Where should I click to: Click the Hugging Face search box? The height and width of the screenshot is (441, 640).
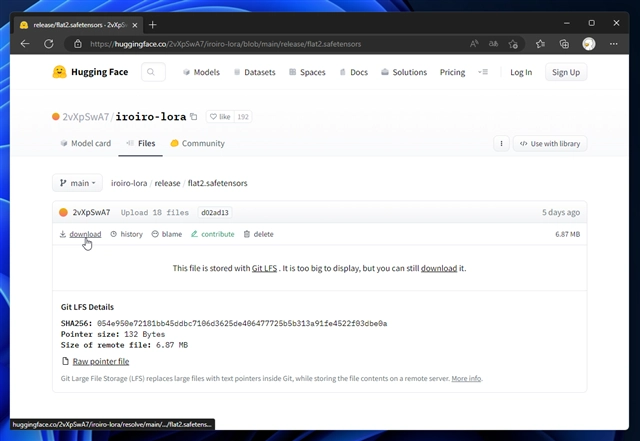tap(153, 72)
